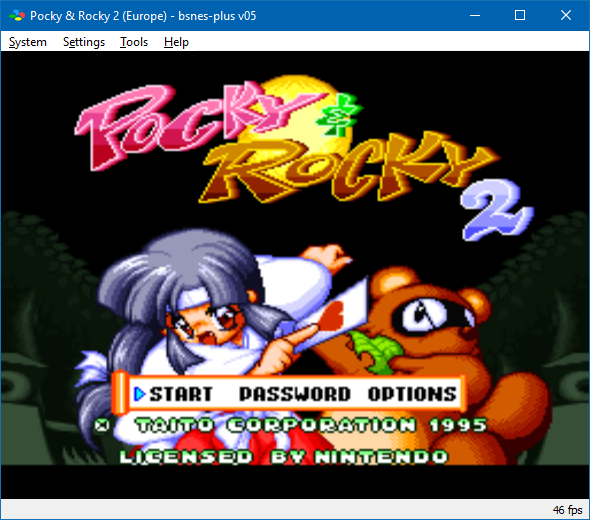
Task: Click the TAITO CORPORATION 1995 text
Action: point(311,425)
